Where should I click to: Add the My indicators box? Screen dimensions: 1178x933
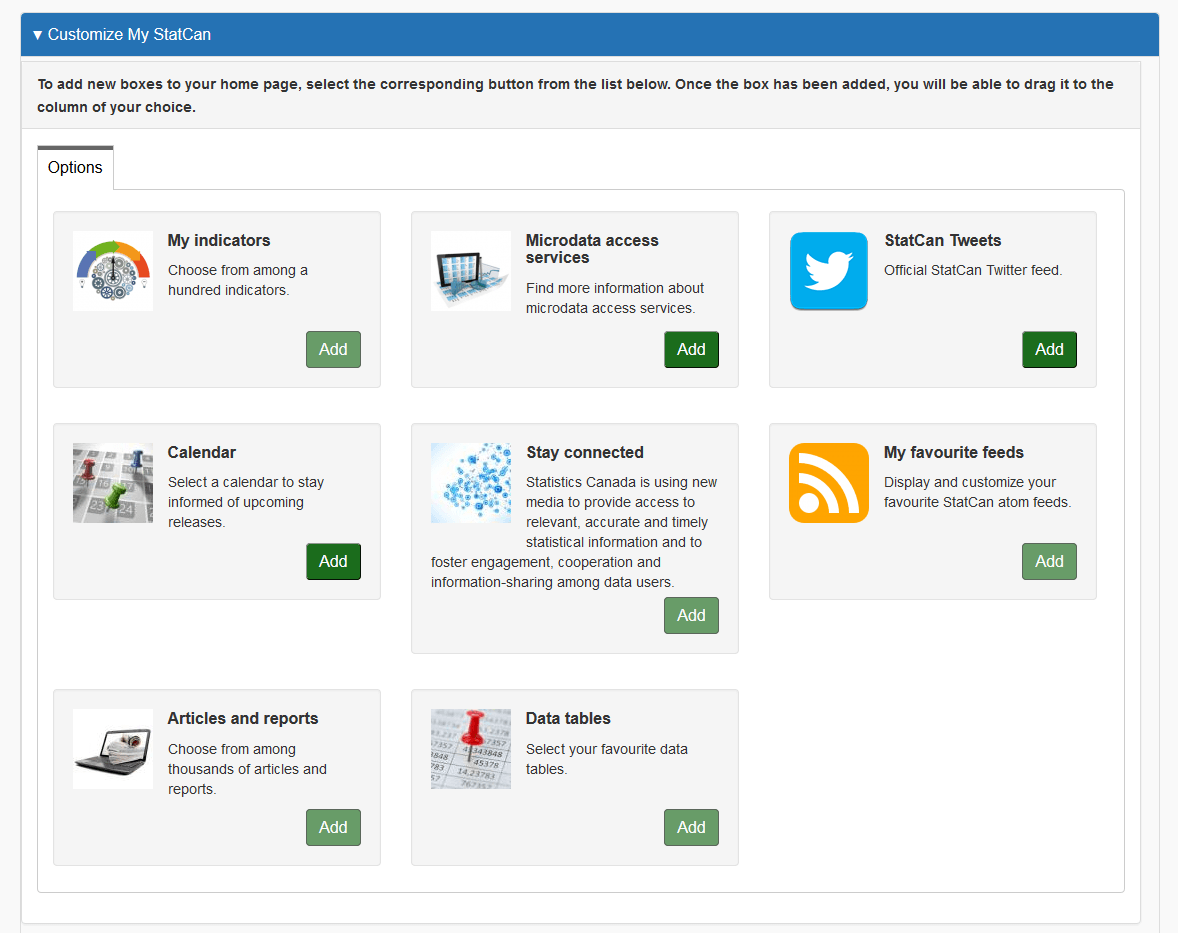333,350
